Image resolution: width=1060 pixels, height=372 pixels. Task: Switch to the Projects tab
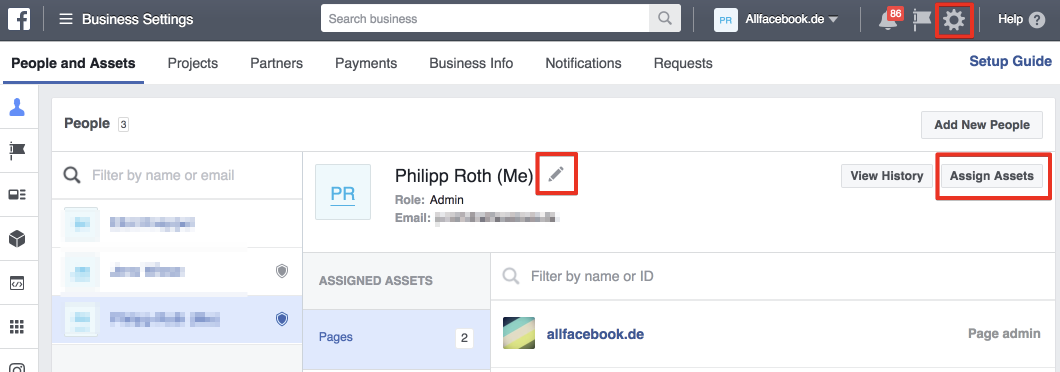(x=193, y=63)
